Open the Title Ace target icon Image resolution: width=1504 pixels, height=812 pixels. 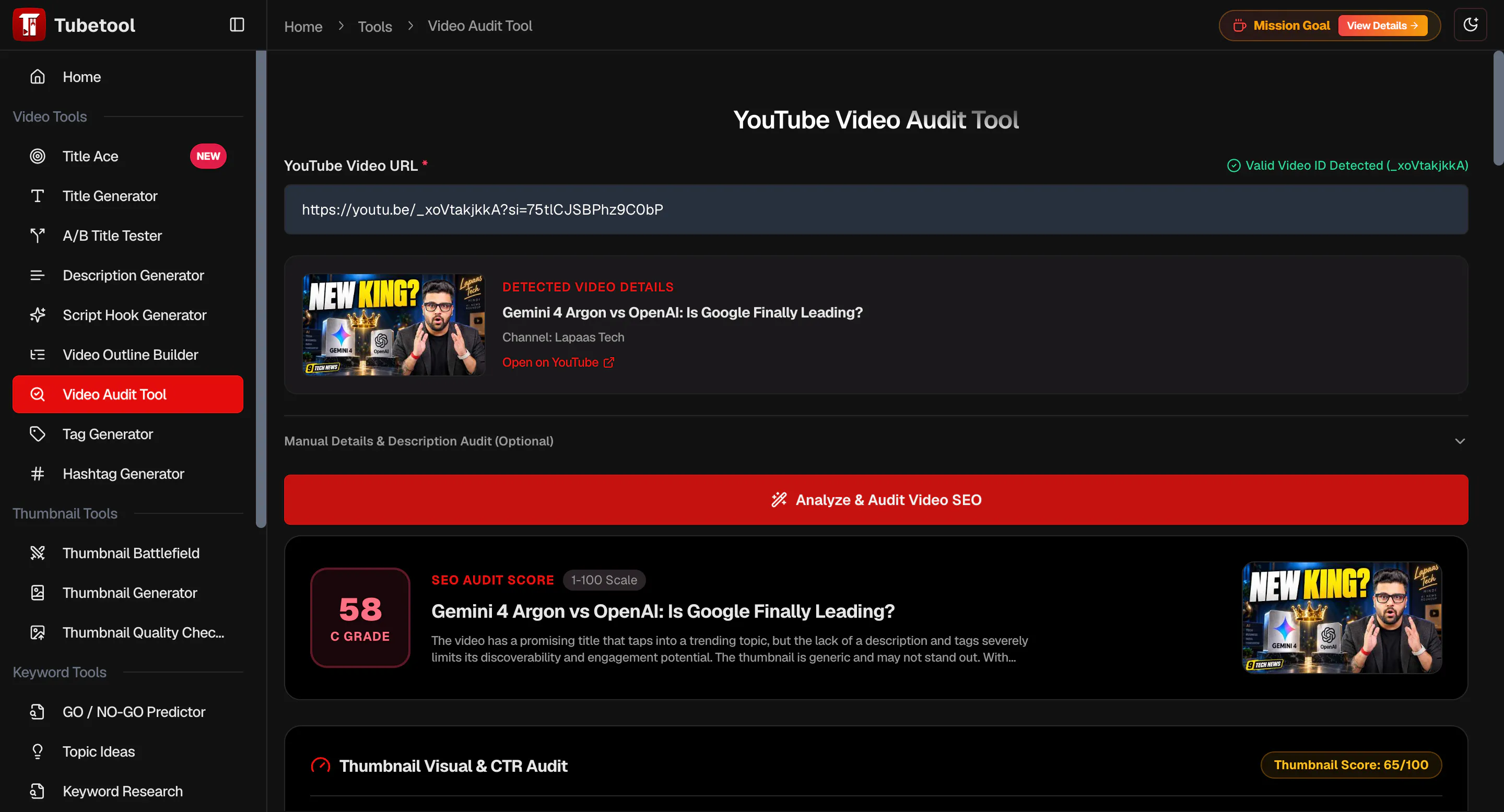pos(38,157)
